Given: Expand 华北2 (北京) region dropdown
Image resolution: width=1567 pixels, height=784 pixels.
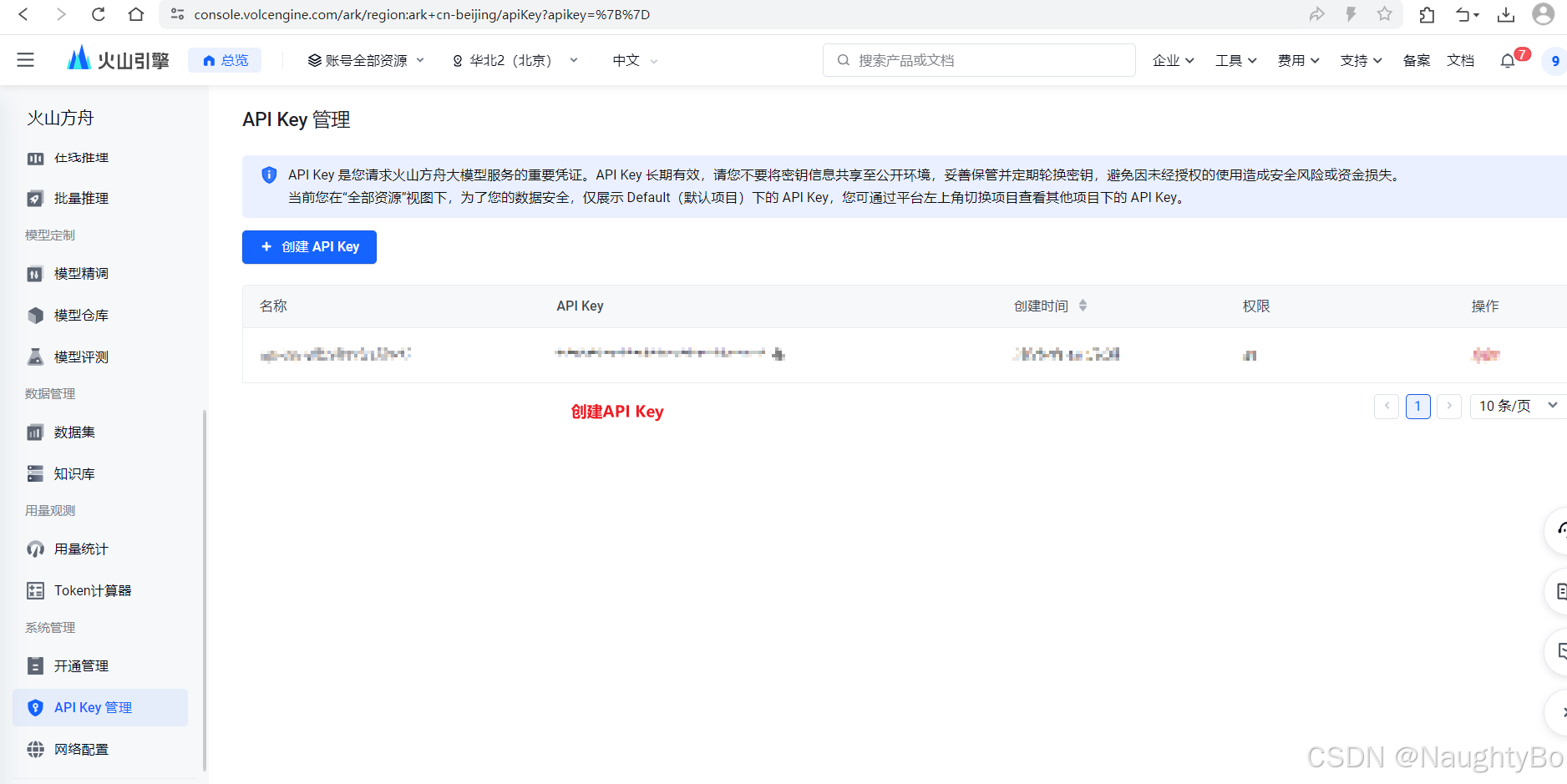Looking at the screenshot, I should point(515,60).
